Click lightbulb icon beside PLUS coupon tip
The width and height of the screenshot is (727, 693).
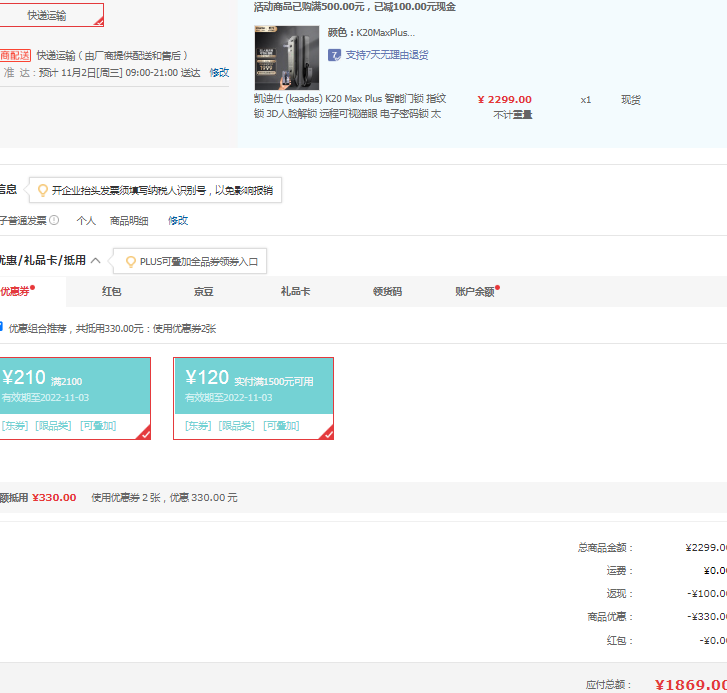tap(131, 262)
